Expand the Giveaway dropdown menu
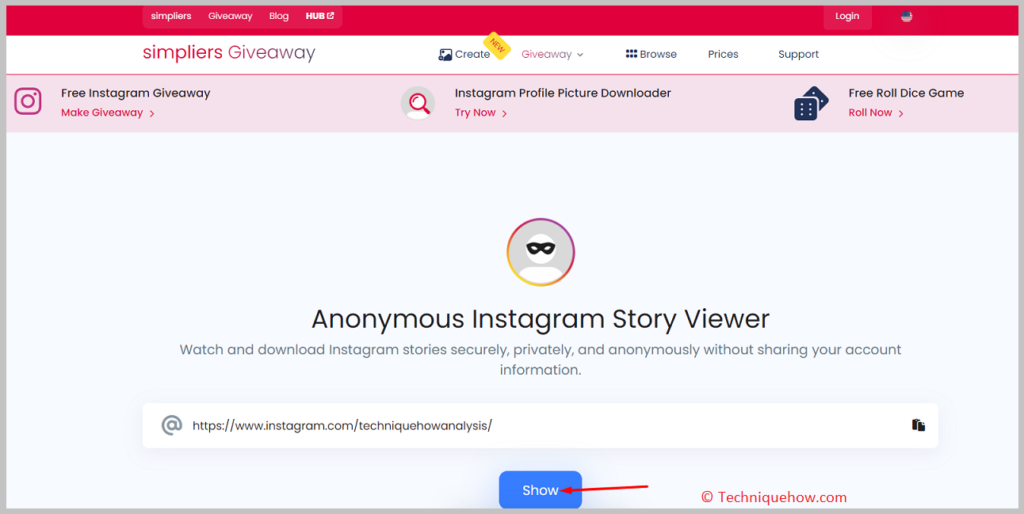 pos(552,54)
